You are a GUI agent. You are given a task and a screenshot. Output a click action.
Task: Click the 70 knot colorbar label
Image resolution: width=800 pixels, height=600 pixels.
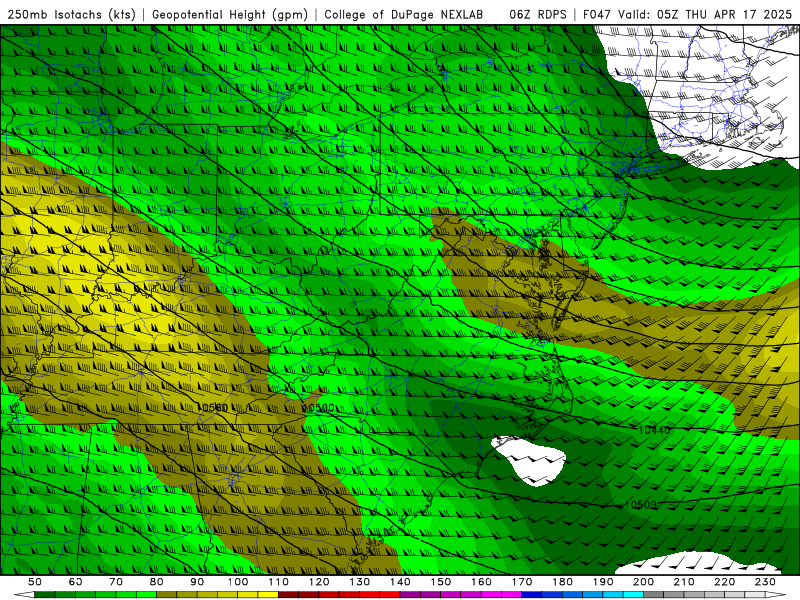pos(116,582)
